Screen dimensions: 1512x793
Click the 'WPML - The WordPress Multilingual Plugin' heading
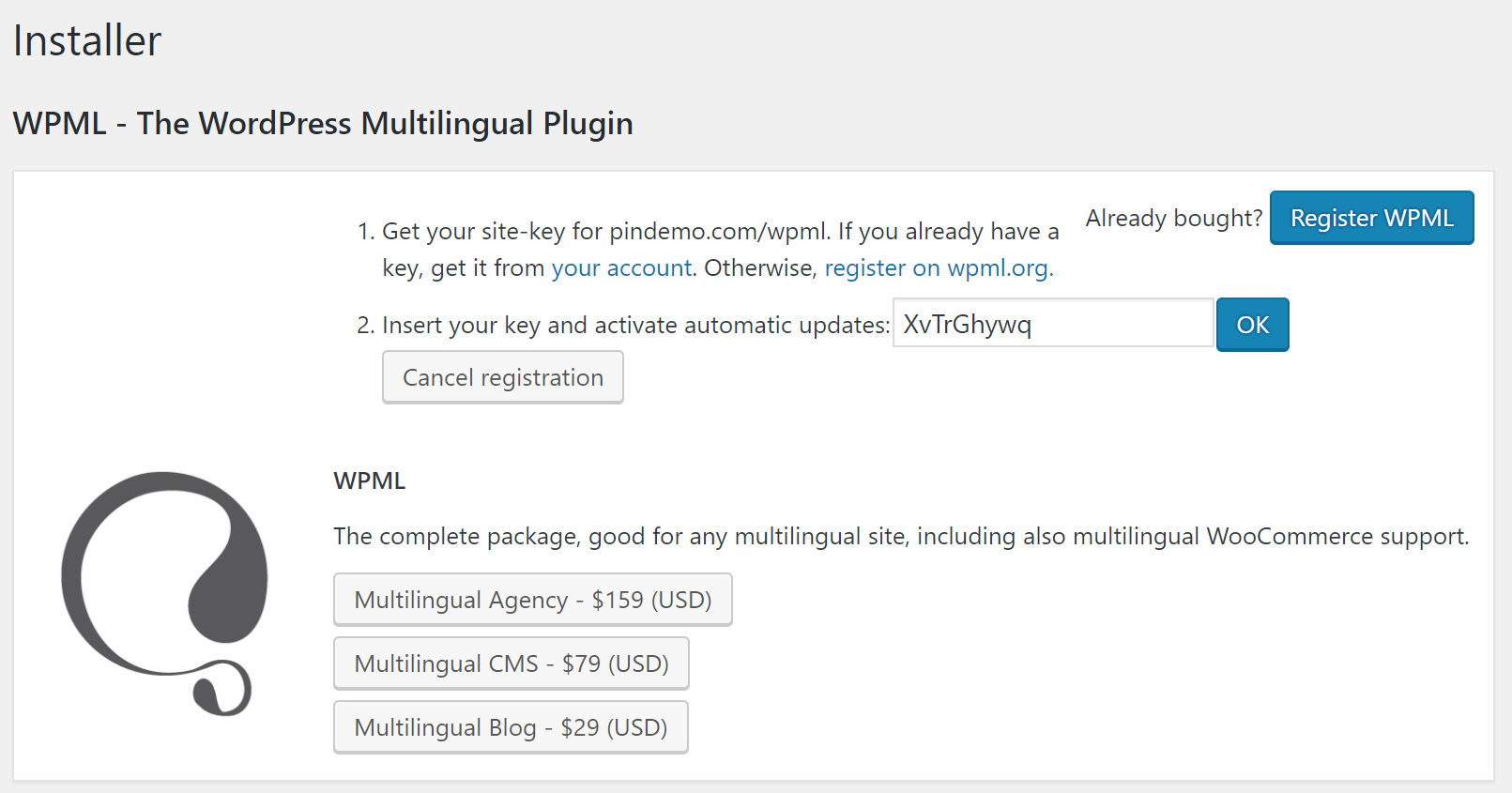click(x=323, y=124)
